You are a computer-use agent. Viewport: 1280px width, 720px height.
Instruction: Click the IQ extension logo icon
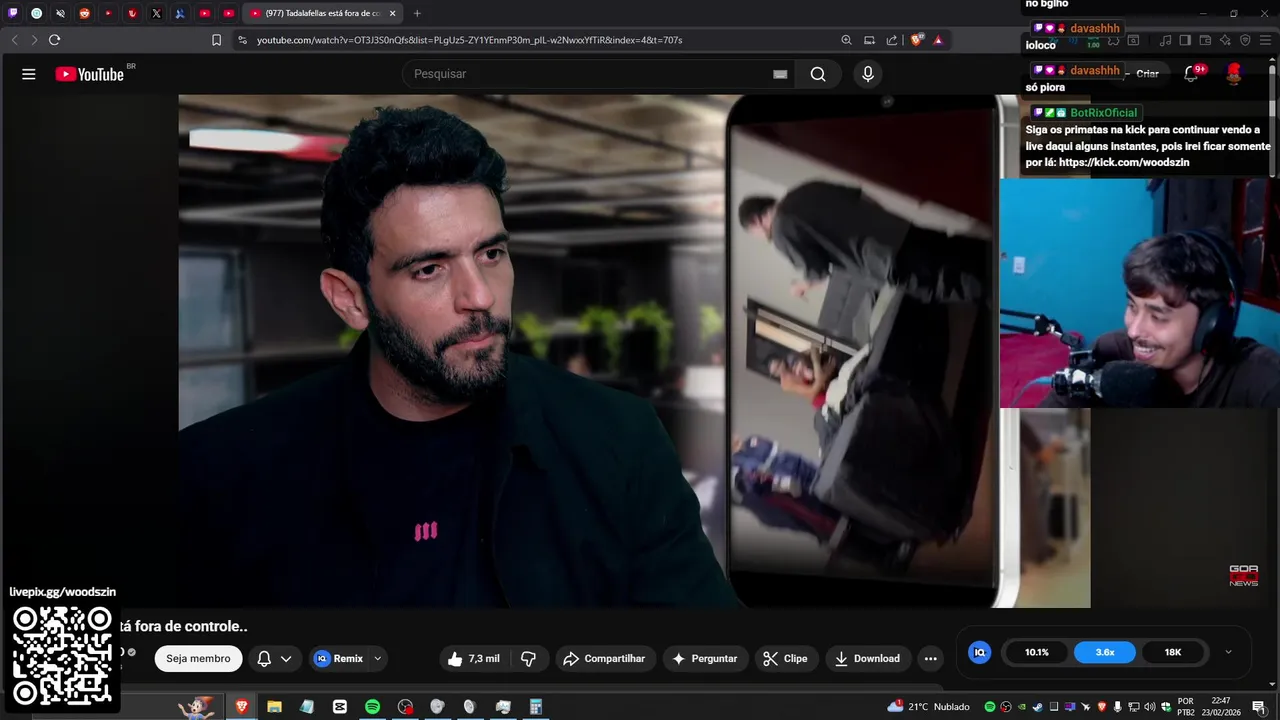click(x=980, y=652)
